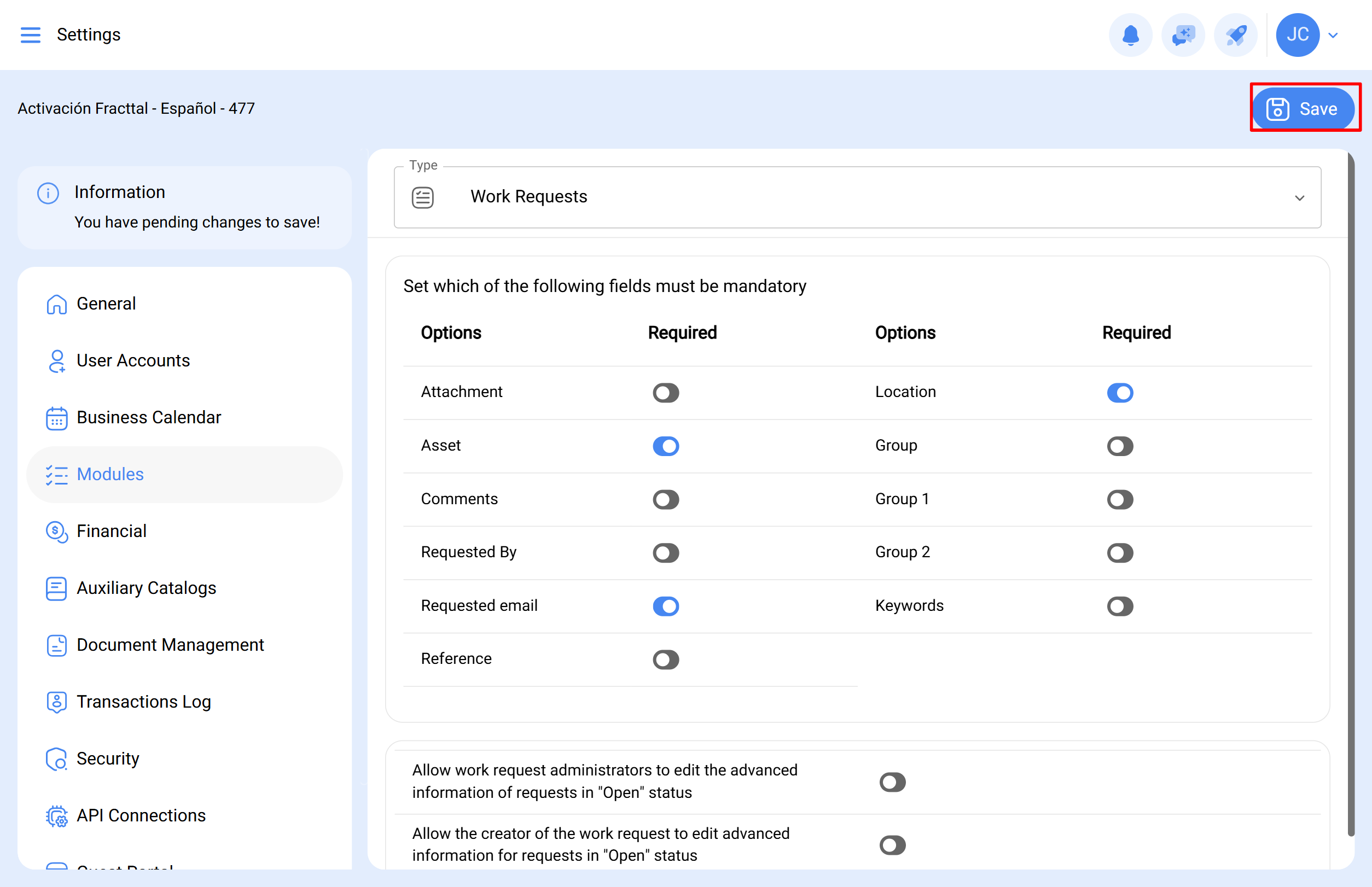Expand the JC account menu chevron
Viewport: 1372px width, 887px height.
(x=1333, y=34)
